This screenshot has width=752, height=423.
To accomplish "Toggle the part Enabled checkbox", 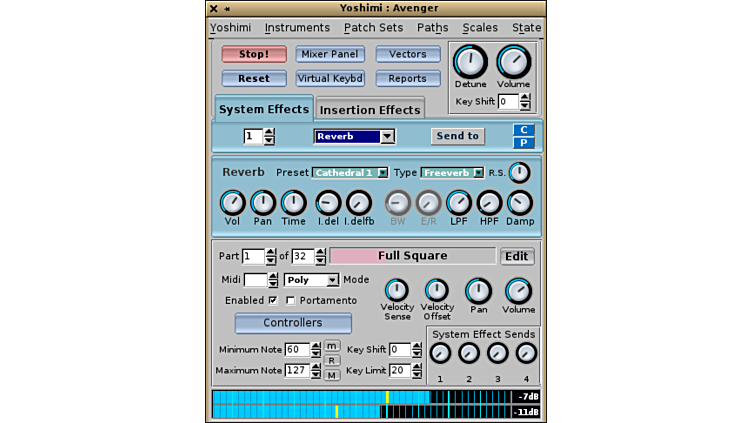I will 273,300.
